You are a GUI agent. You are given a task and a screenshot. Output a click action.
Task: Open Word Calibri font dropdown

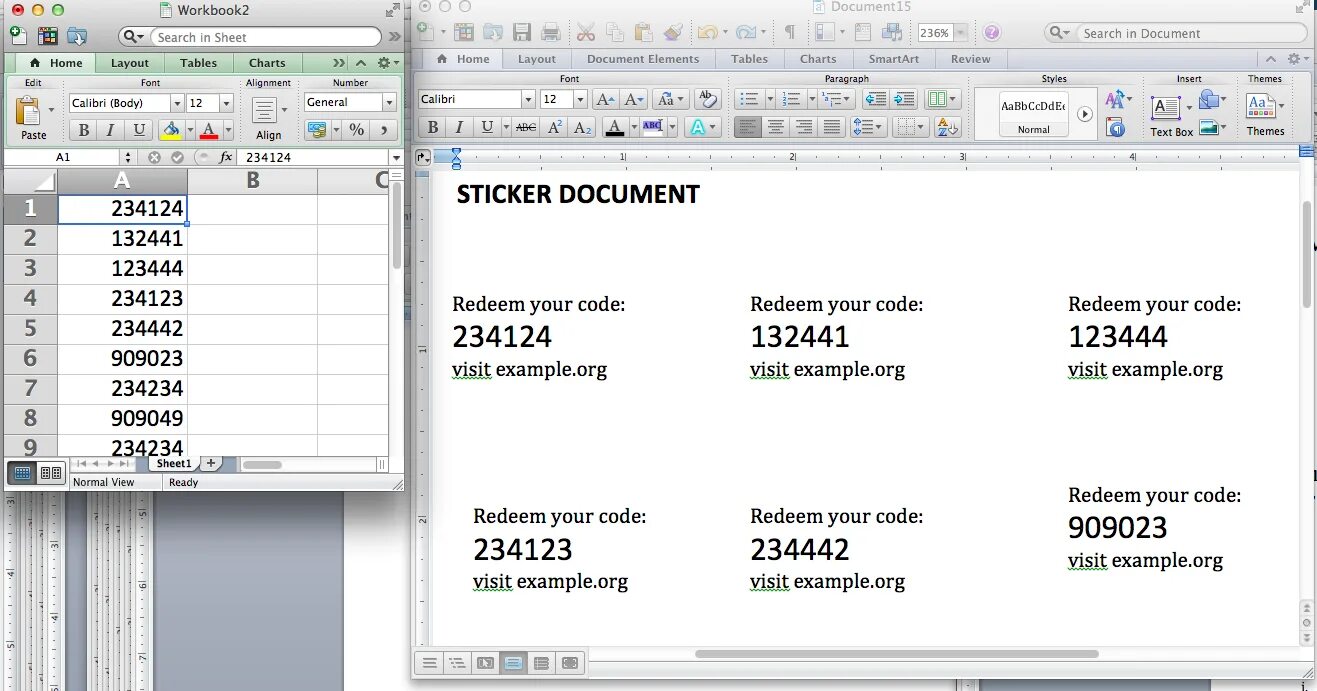click(527, 99)
